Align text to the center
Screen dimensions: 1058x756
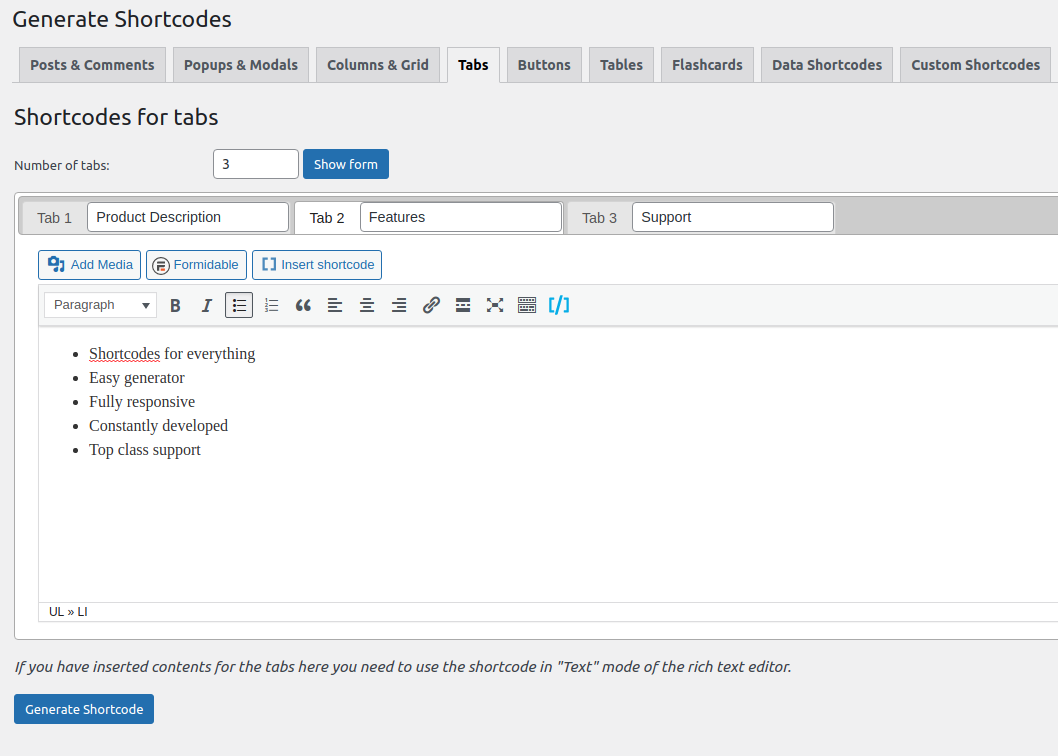click(x=367, y=305)
